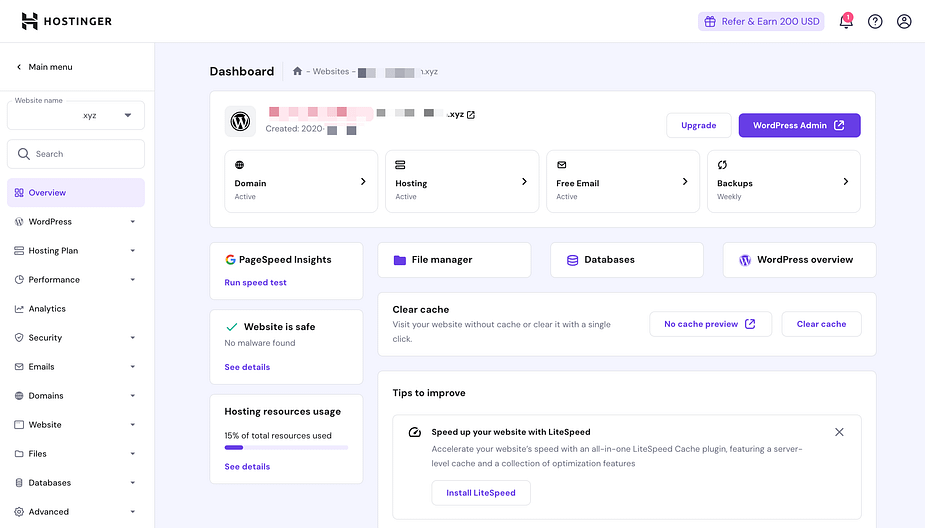Viewport: 925px width, 528px height.
Task: Open external link icon beside site domain
Action: pyautogui.click(x=471, y=115)
